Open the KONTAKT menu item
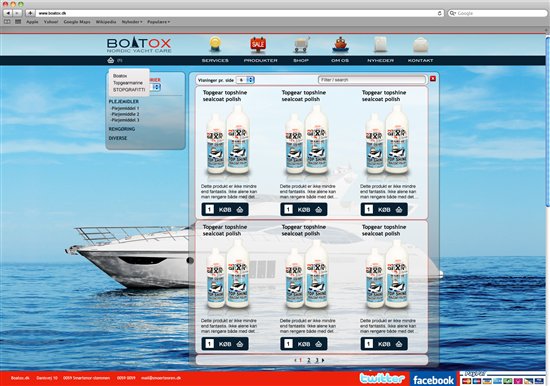Image resolution: width=550 pixels, height=386 pixels. click(420, 60)
